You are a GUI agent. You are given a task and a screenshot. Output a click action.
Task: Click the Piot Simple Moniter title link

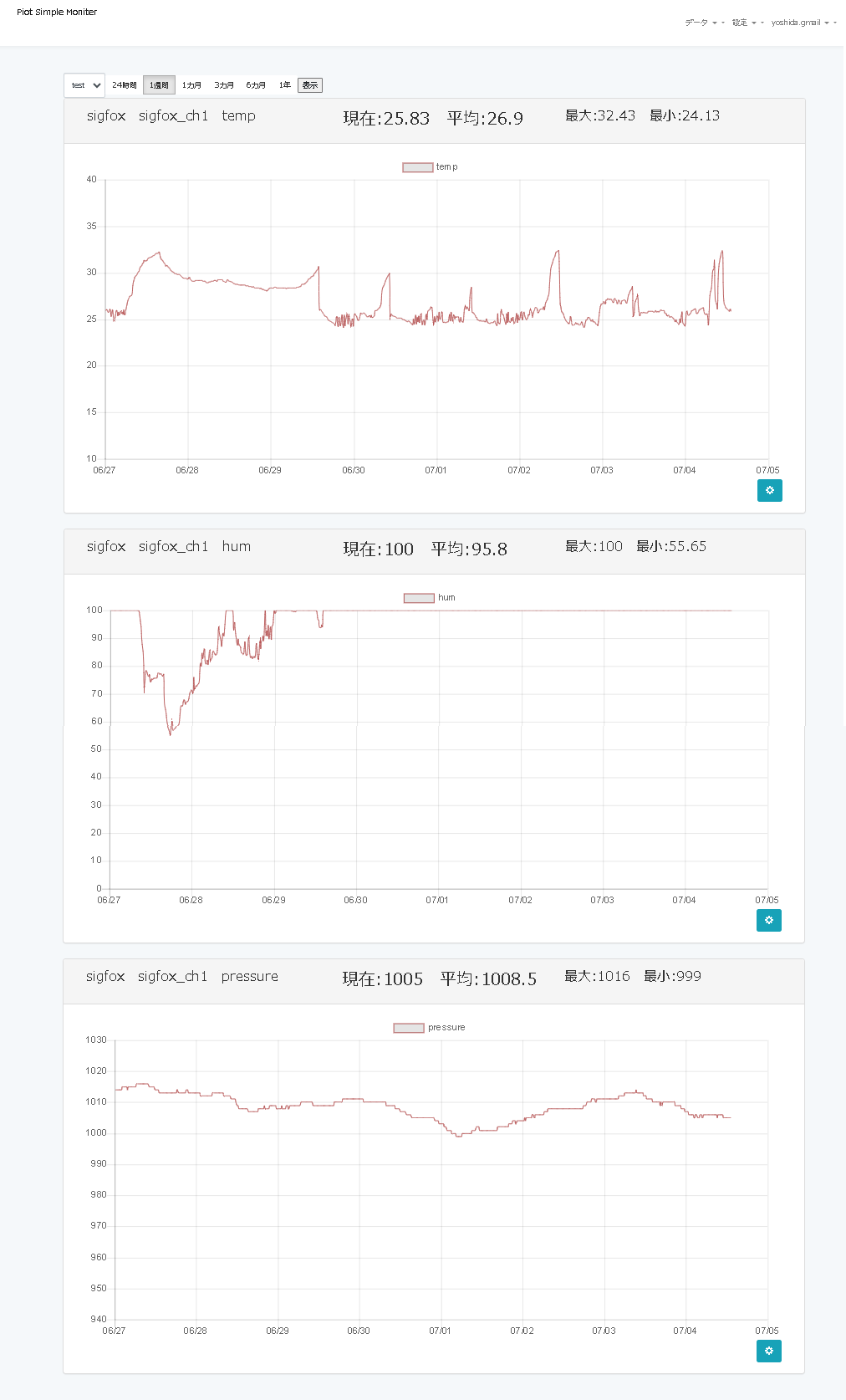(57, 13)
